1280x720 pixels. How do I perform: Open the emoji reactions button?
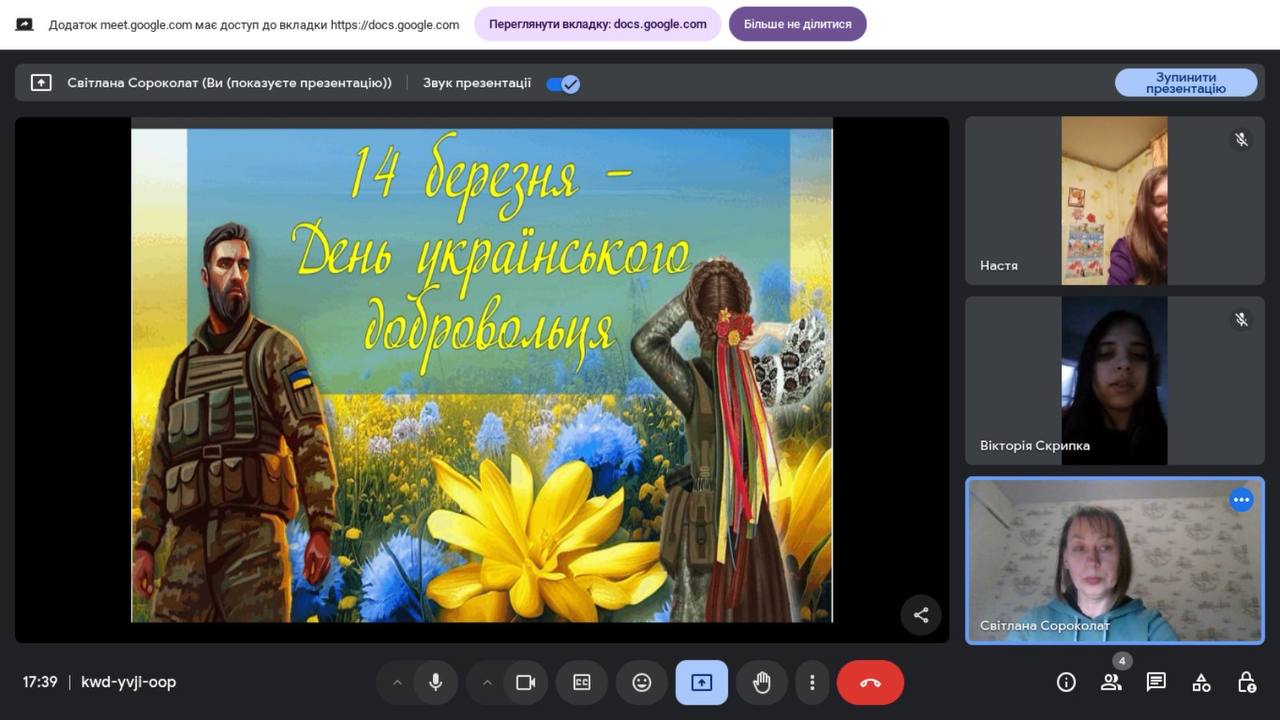tap(642, 682)
